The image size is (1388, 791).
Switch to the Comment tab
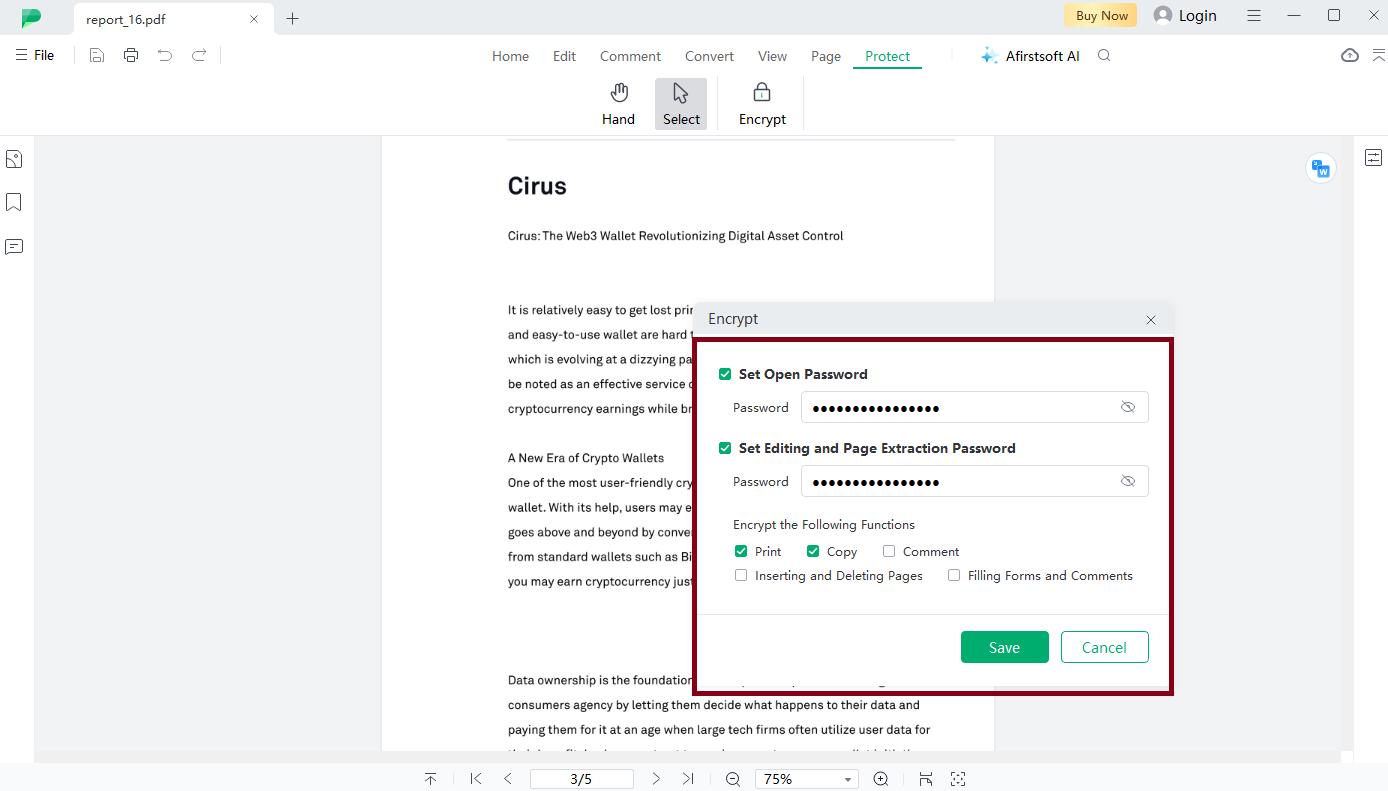click(x=630, y=56)
